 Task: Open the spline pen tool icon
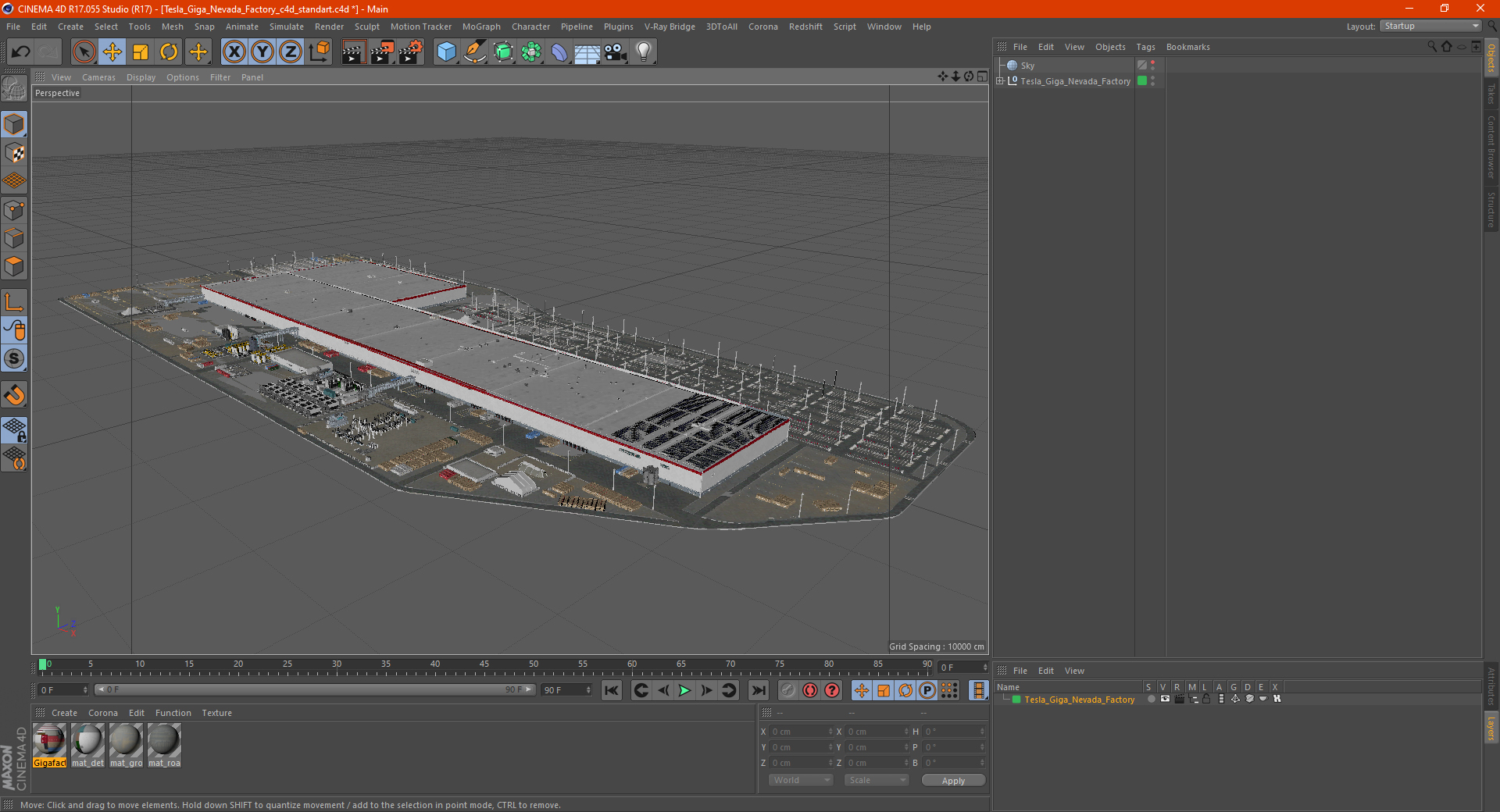475,52
